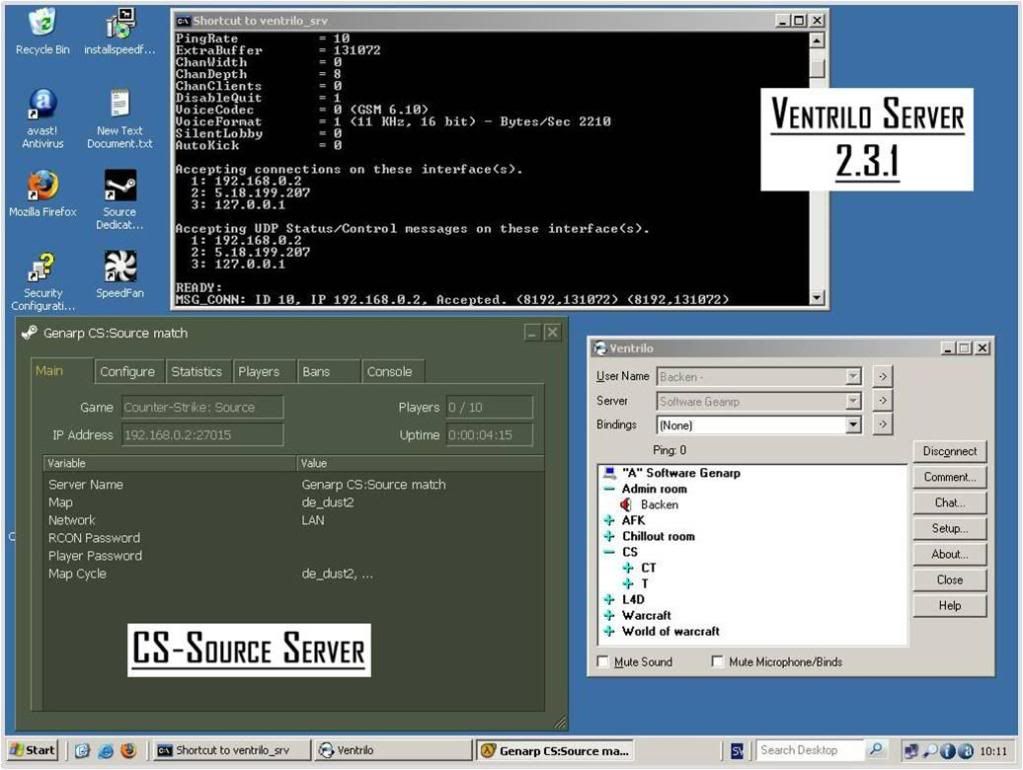Expand the Warcraft channel

point(609,615)
